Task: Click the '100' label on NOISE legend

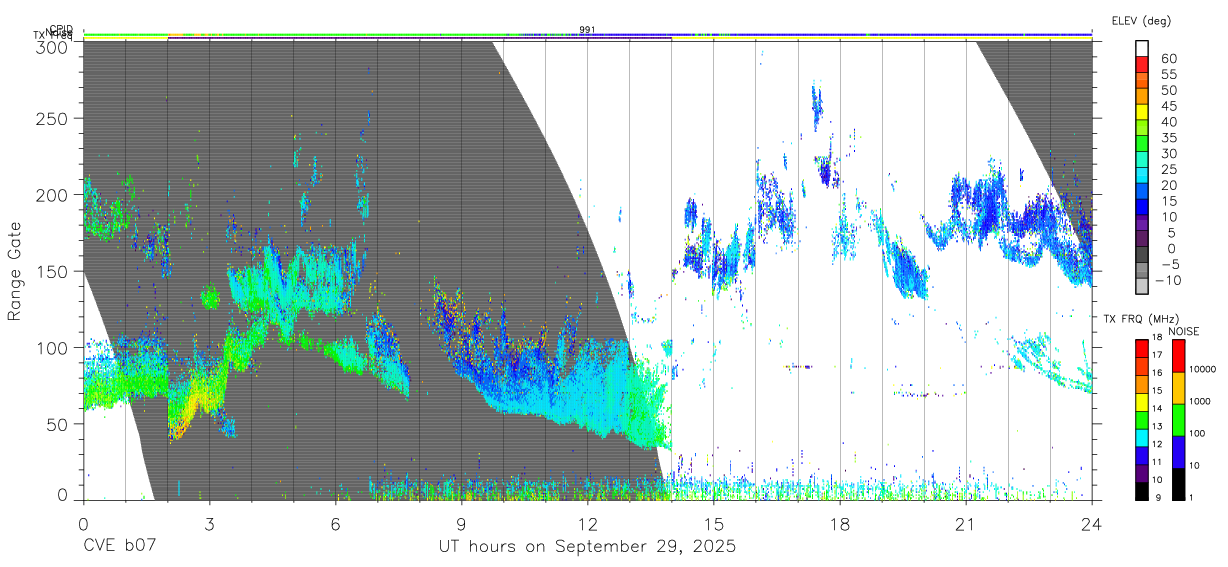Action: (x=1199, y=434)
